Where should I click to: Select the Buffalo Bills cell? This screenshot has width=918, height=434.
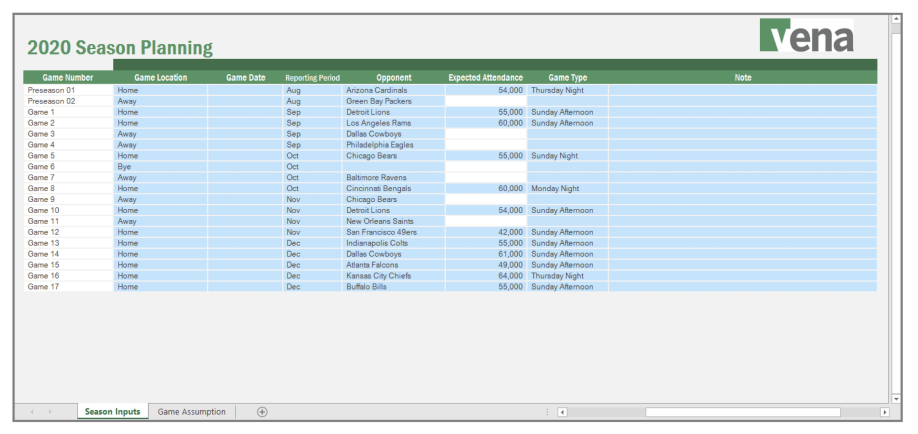pyautogui.click(x=393, y=287)
